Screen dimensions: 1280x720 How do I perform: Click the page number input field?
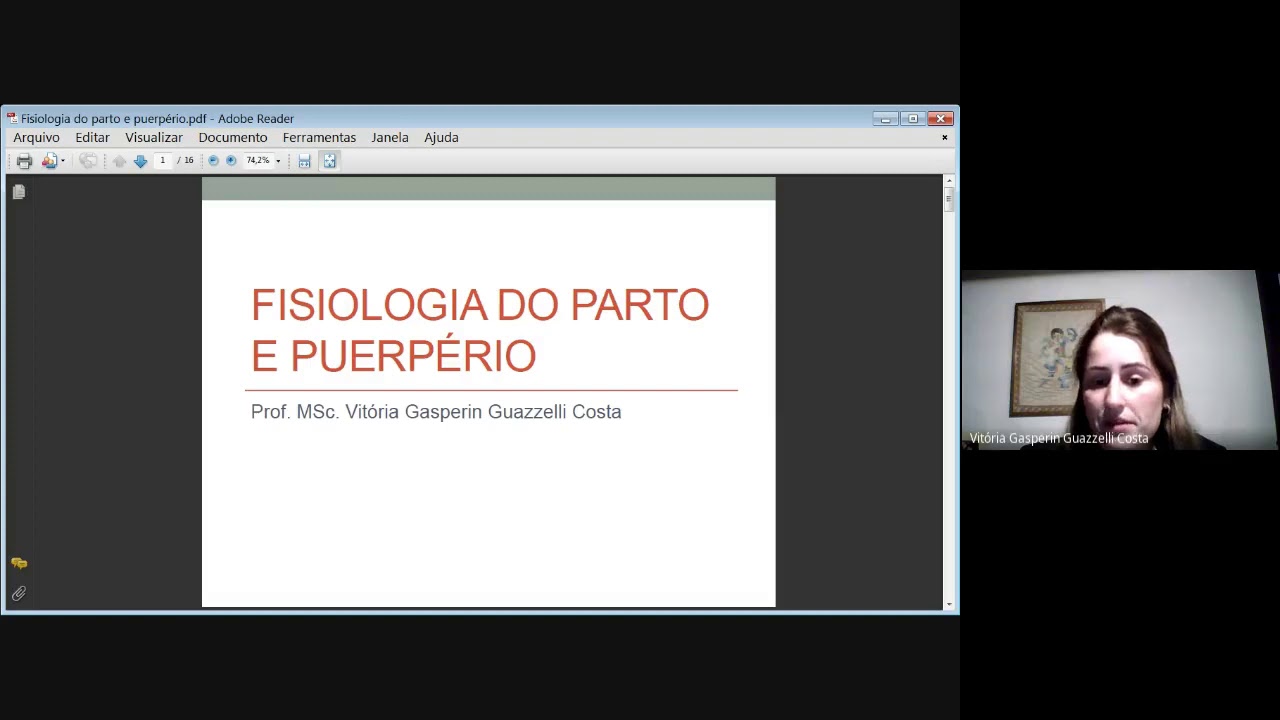(162, 161)
